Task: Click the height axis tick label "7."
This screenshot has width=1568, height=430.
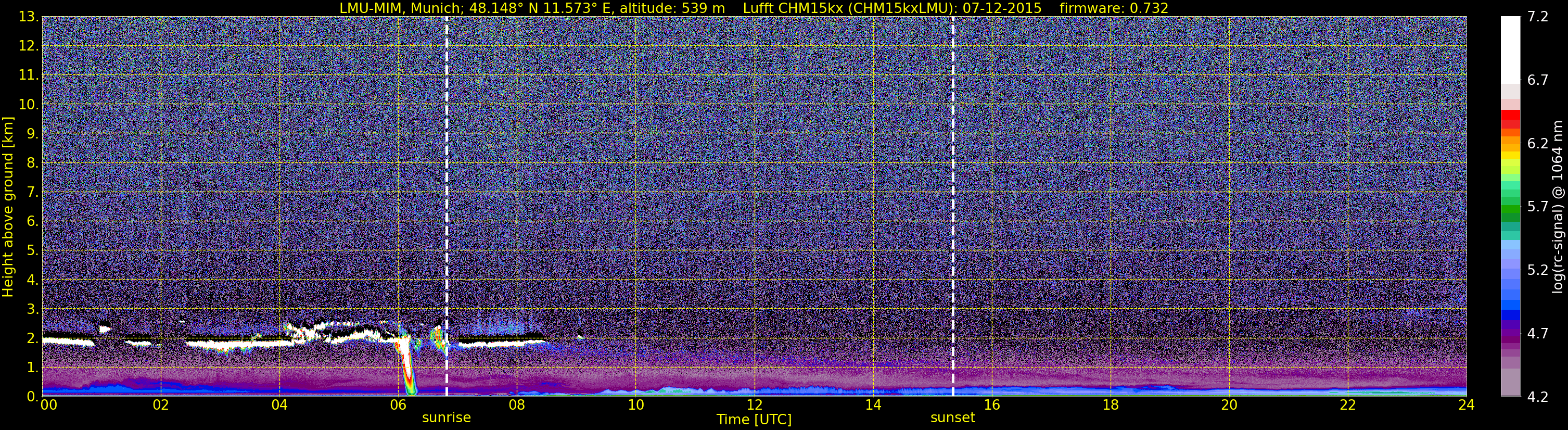Action: point(32,193)
